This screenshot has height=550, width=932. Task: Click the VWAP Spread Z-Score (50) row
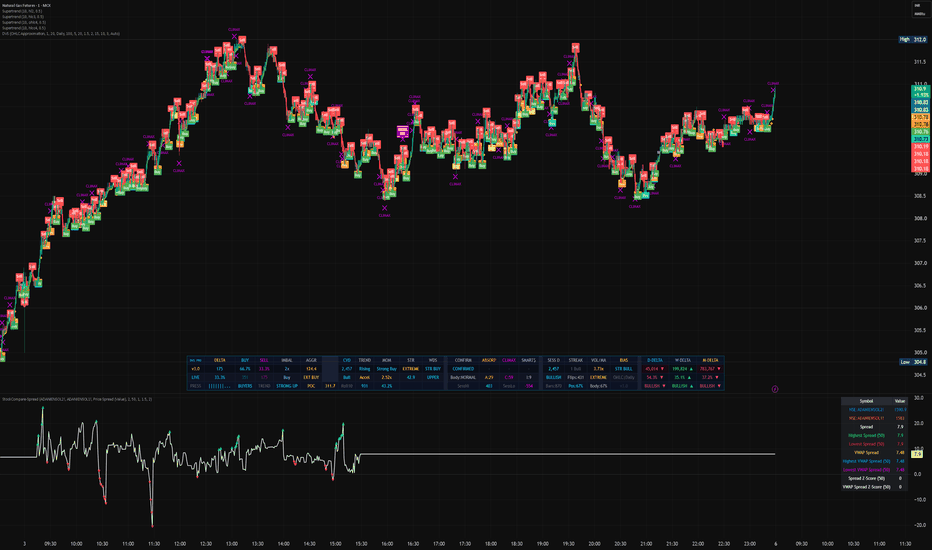click(x=874, y=487)
